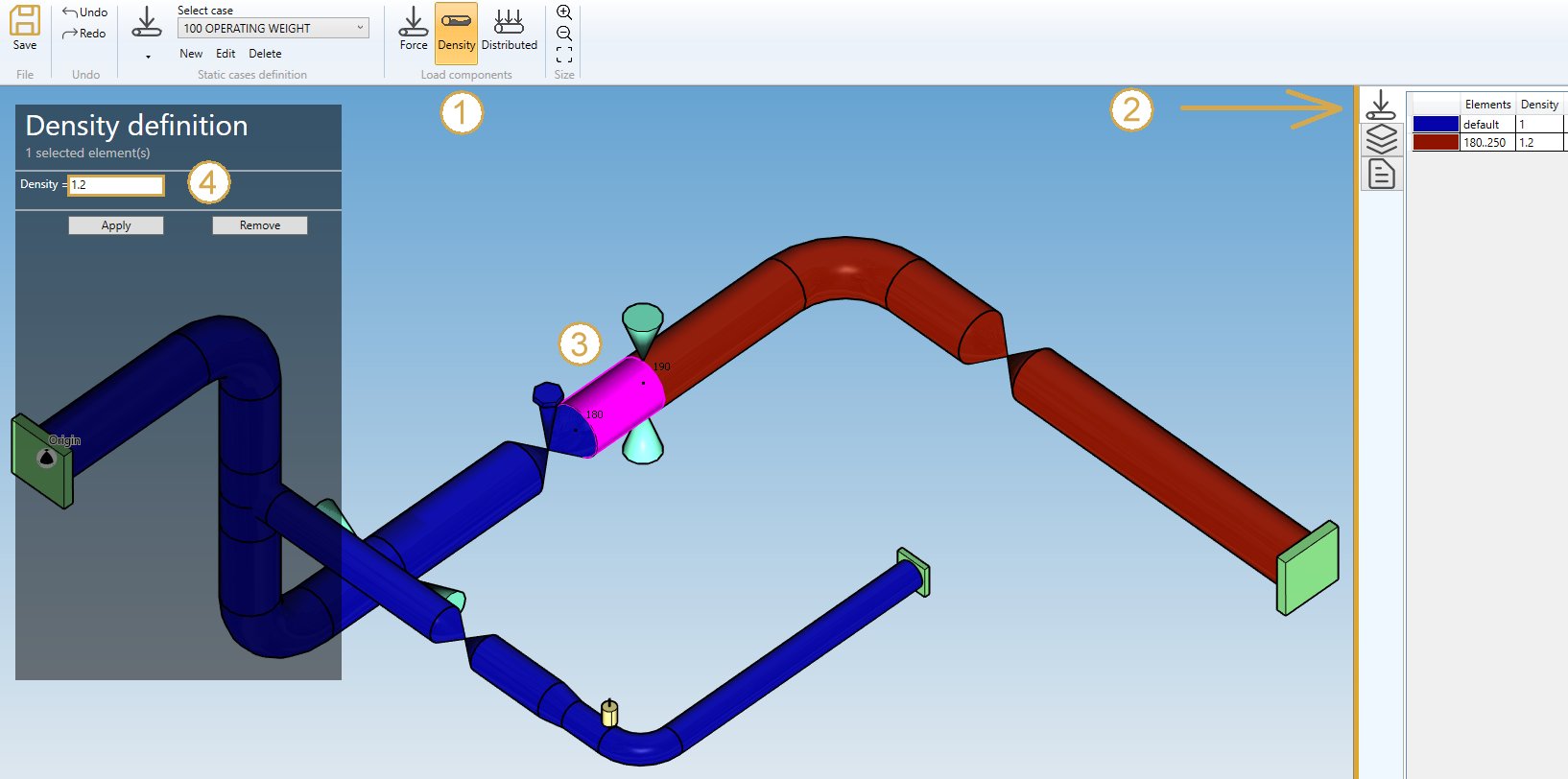
Task: Zoom out with magnifier minus icon
Action: click(x=564, y=34)
